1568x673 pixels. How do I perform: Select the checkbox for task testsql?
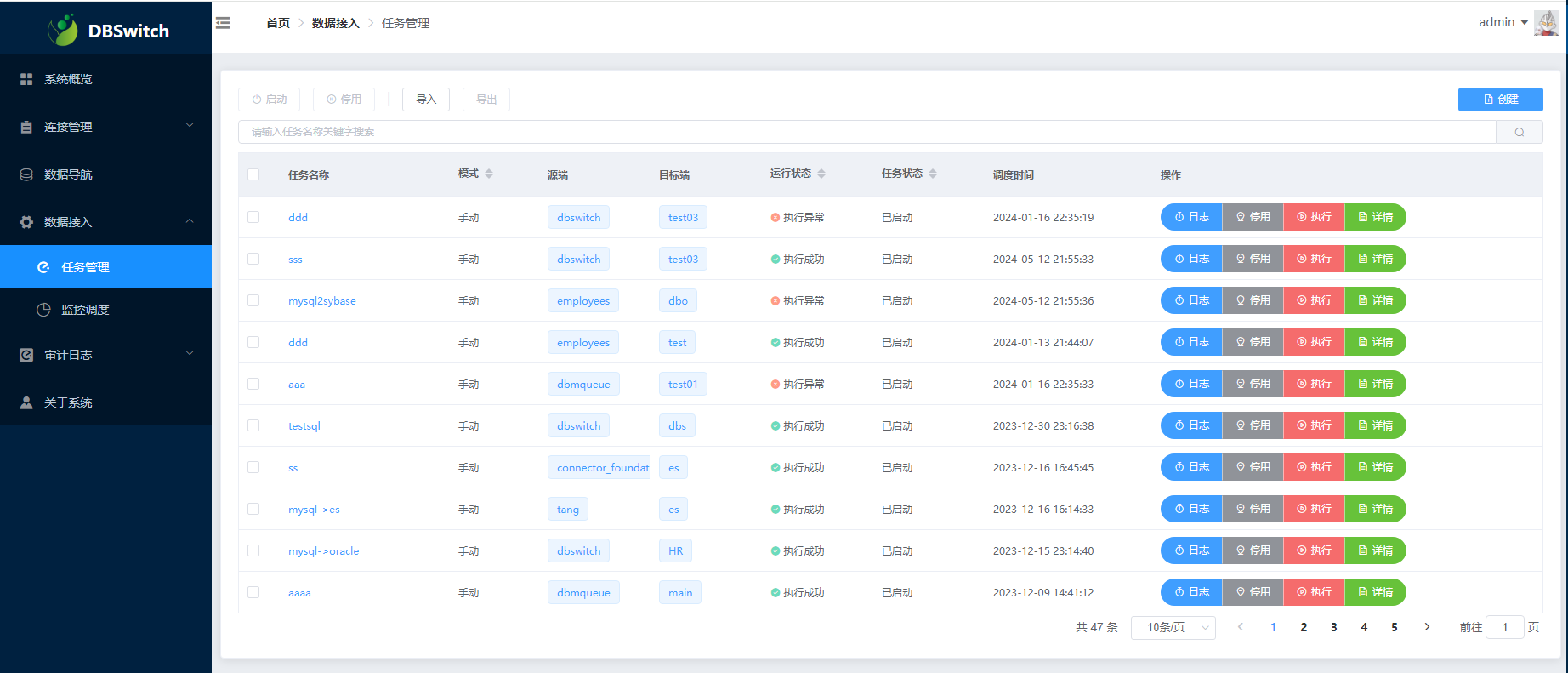tap(253, 425)
